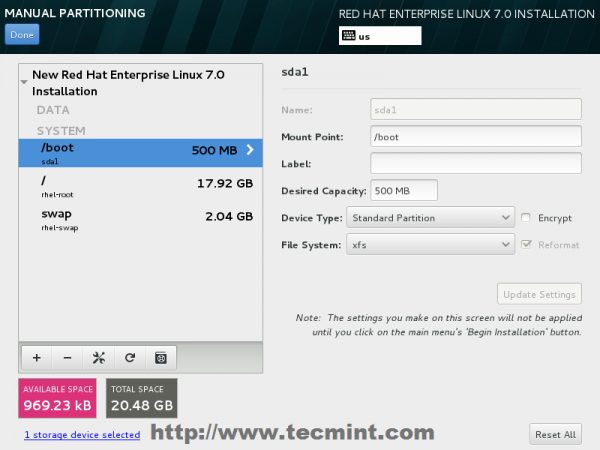600x450 pixels.
Task: Toggle the Reformat checkbox
Action: [527, 245]
